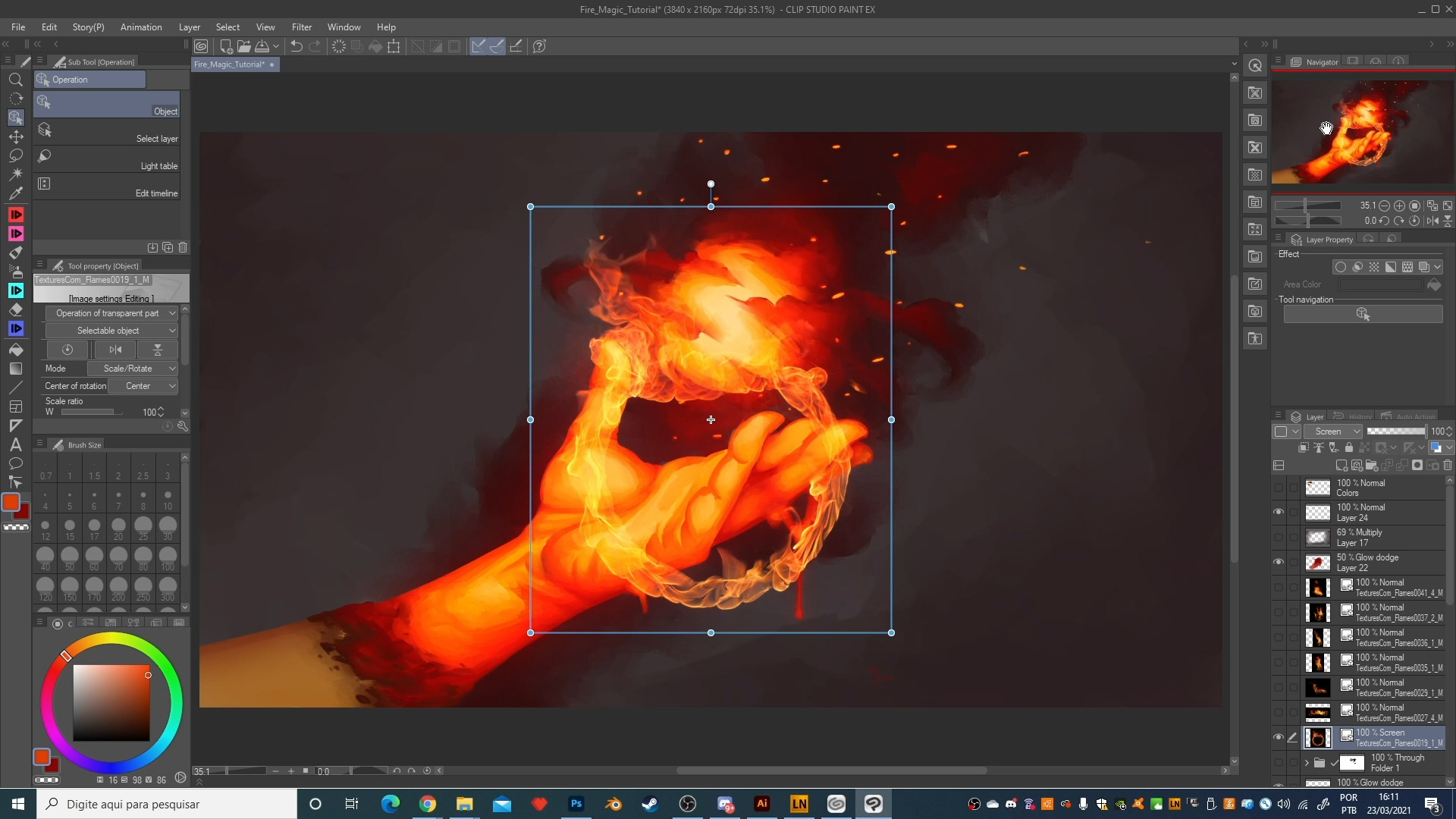This screenshot has height=819, width=1456.
Task: Select the Light table sub tool
Action: [106, 158]
